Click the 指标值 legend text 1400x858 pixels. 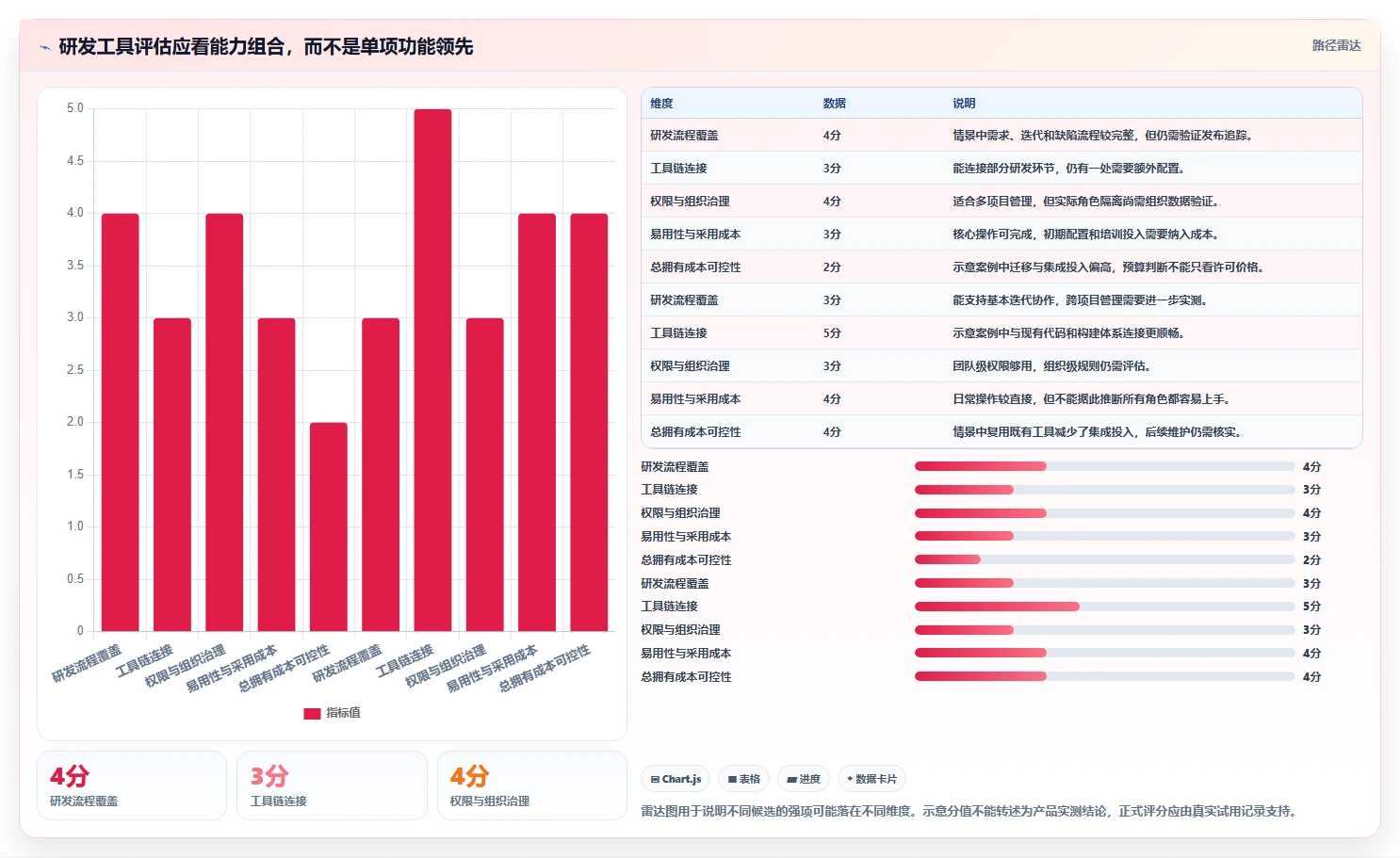point(343,713)
